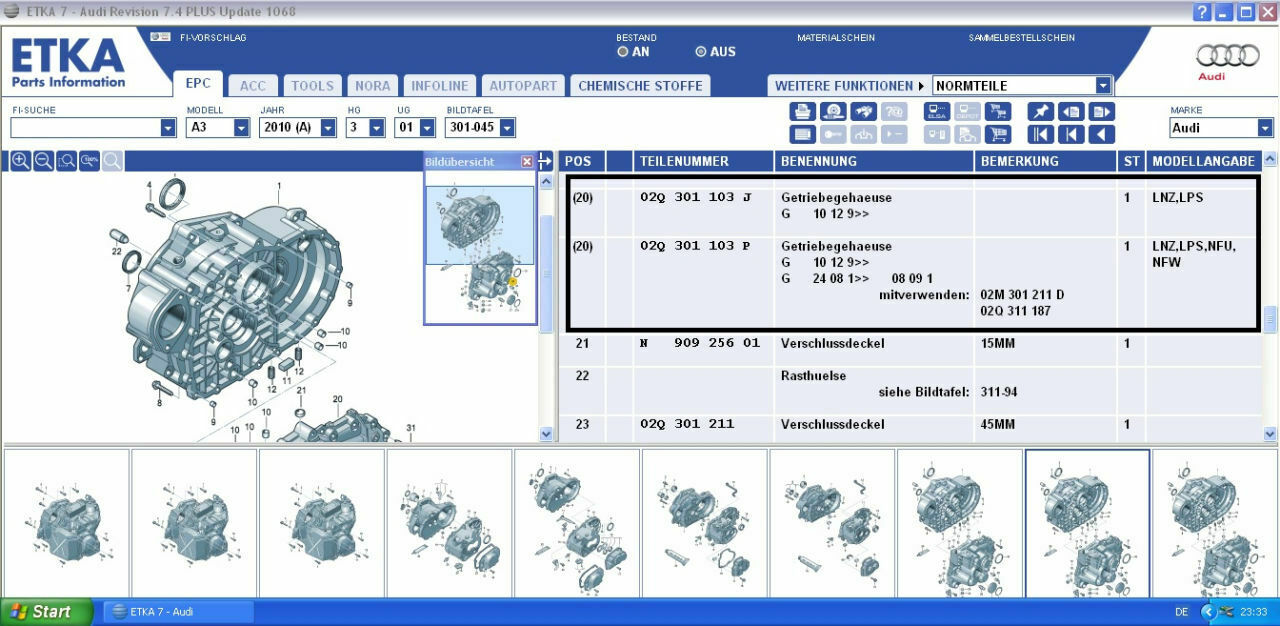Switch to the AUTOPART tab
This screenshot has width=1280, height=626.
tap(523, 86)
